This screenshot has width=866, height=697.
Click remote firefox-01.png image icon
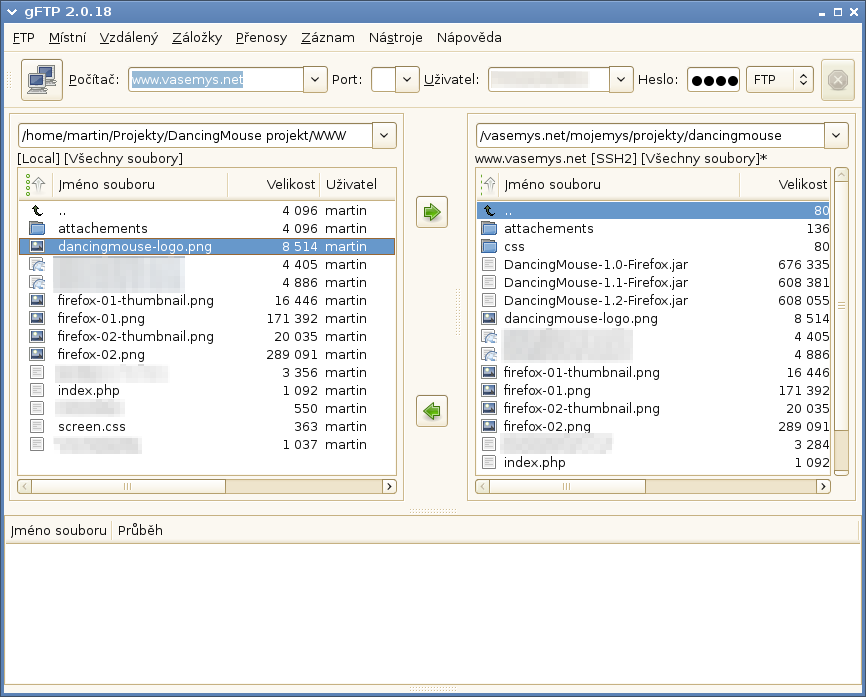click(x=489, y=390)
